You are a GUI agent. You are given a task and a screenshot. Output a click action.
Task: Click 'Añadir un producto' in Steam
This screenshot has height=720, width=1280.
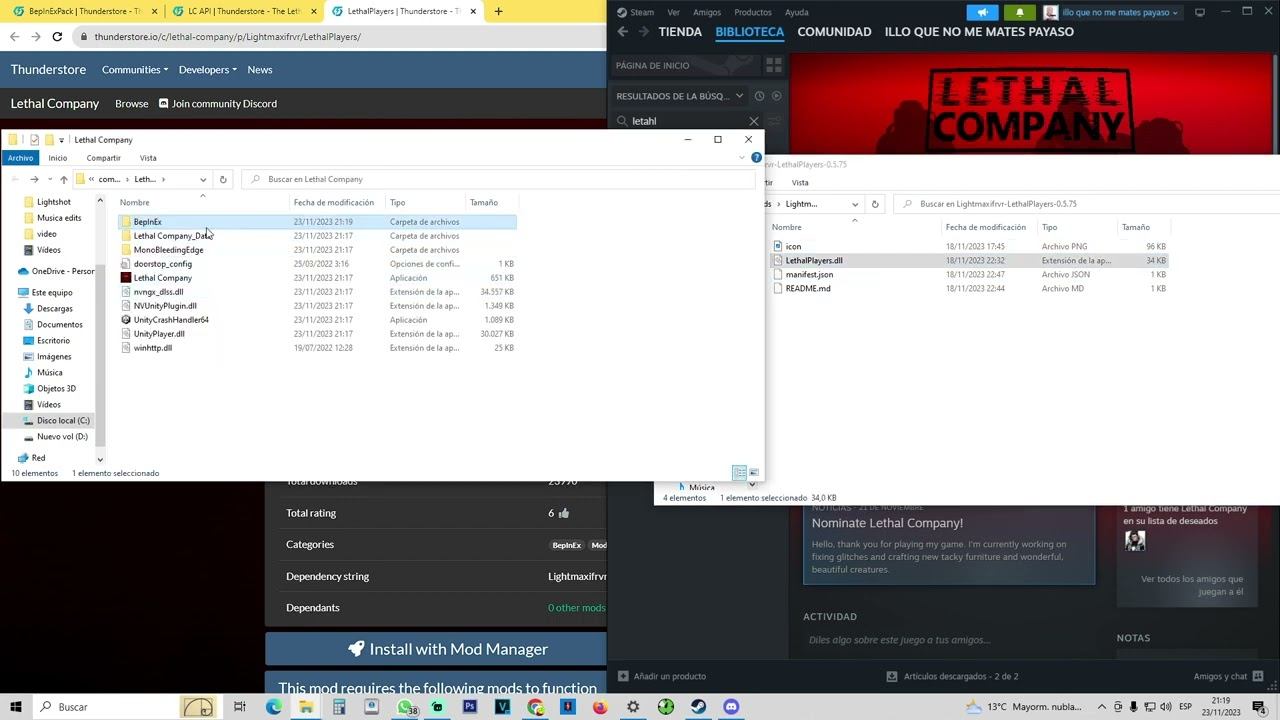[x=662, y=676]
